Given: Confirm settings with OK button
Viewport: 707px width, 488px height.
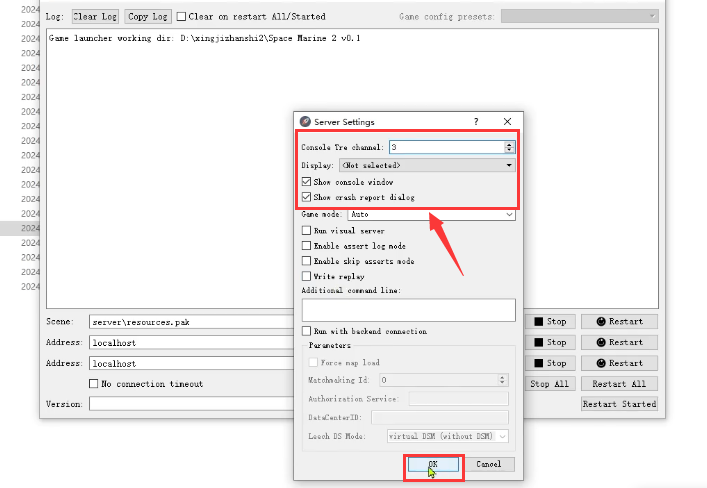Looking at the screenshot, I should click(x=433, y=464).
